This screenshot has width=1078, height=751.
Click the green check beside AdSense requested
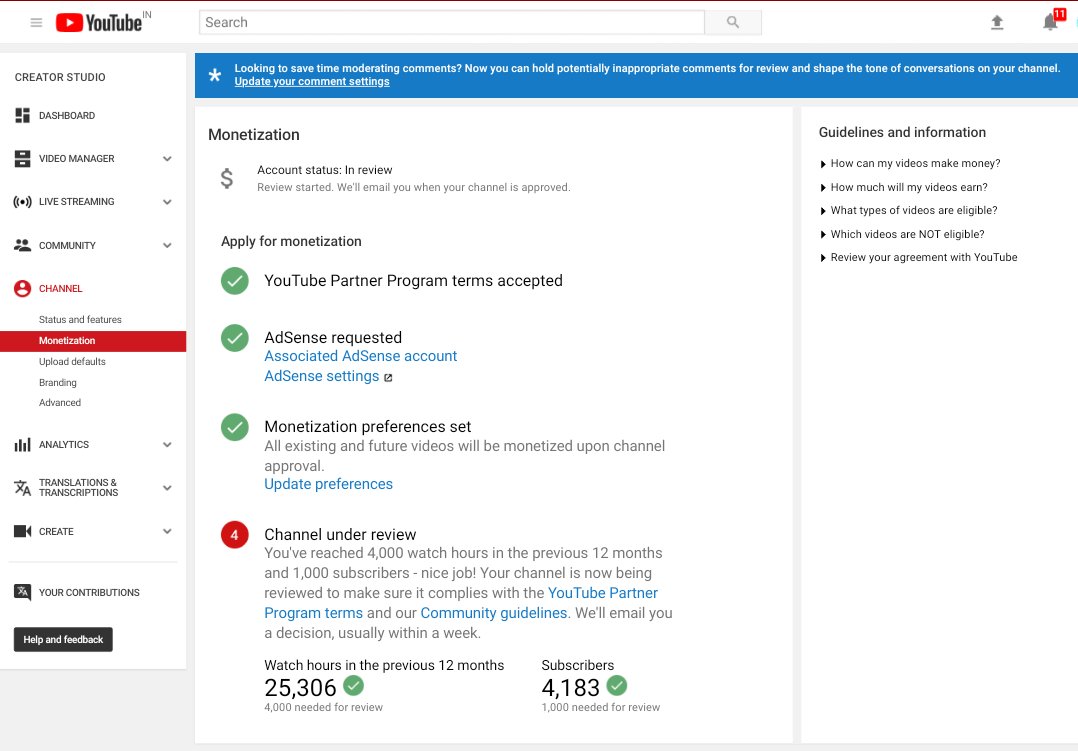point(234,338)
